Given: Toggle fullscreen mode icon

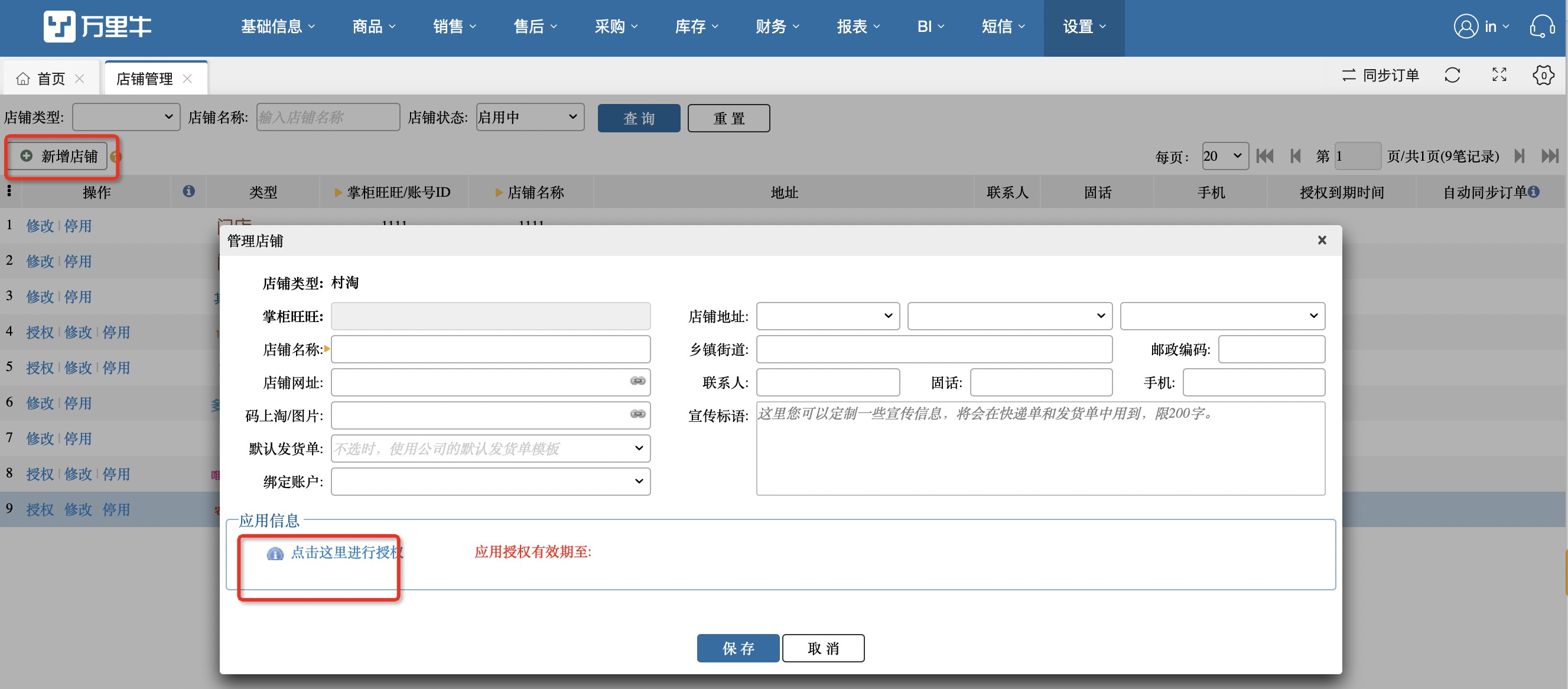Looking at the screenshot, I should pos(1499,75).
